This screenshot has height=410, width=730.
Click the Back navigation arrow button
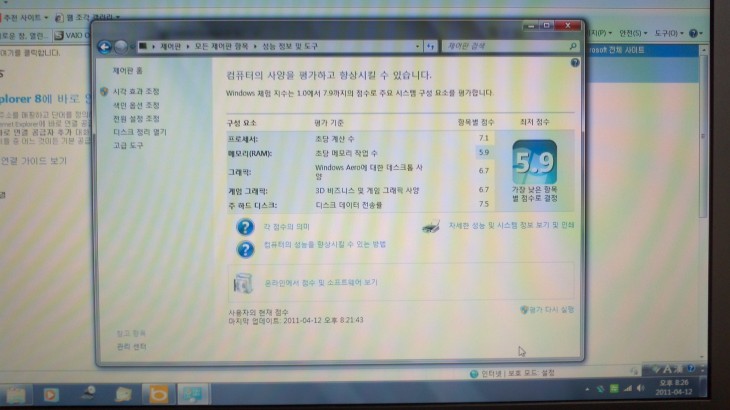click(x=104, y=47)
